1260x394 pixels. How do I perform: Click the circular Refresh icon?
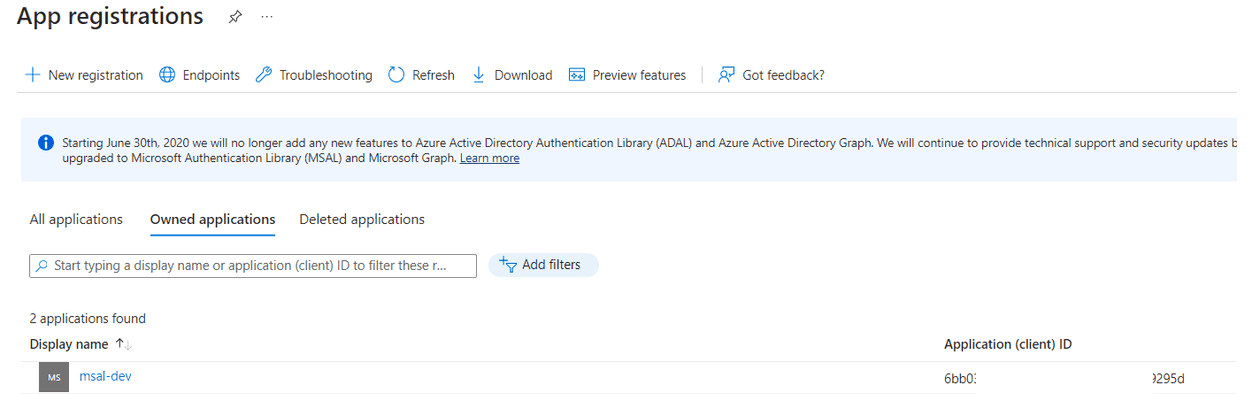[x=396, y=75]
